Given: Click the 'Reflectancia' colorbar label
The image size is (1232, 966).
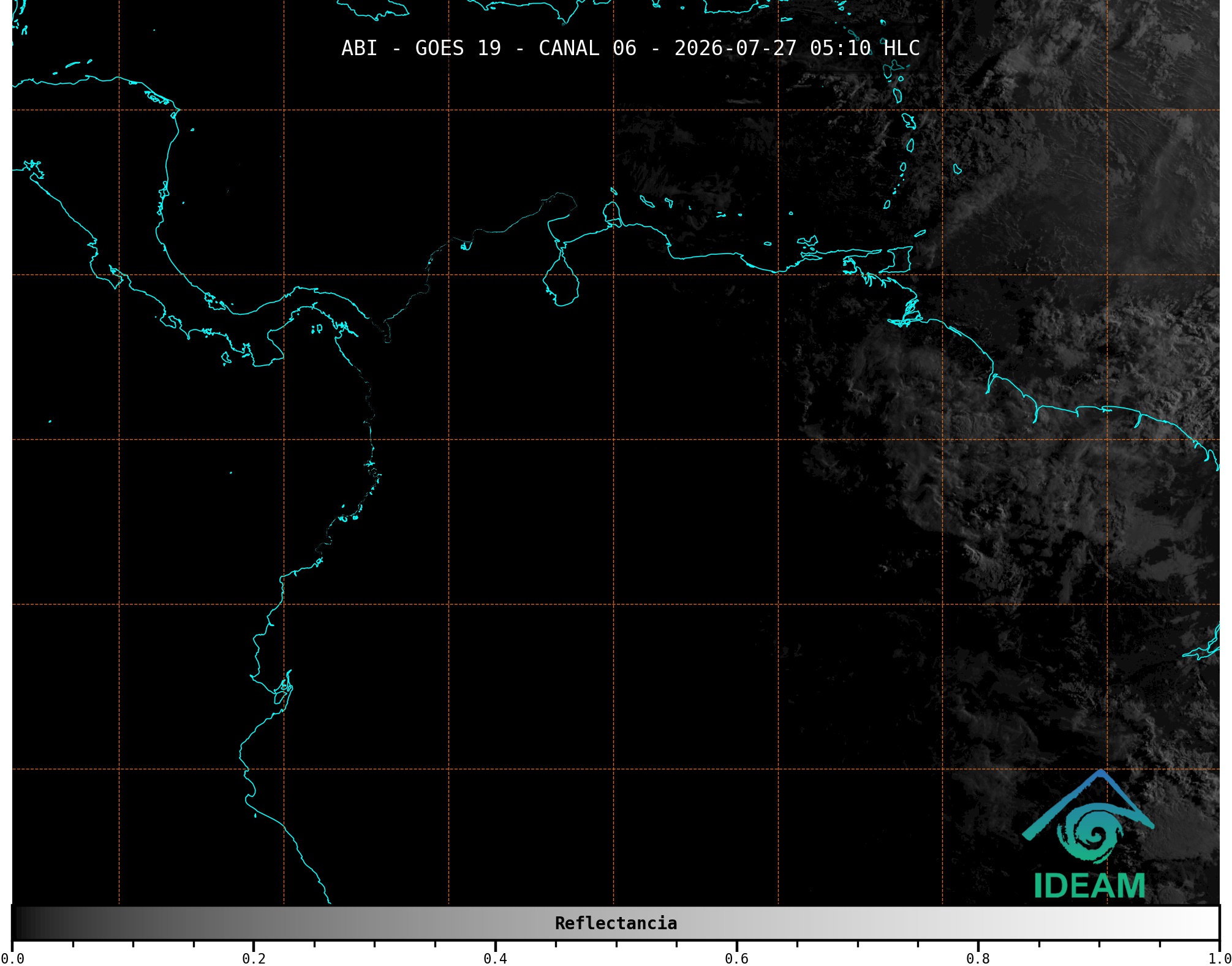Looking at the screenshot, I should pyautogui.click(x=616, y=923).
